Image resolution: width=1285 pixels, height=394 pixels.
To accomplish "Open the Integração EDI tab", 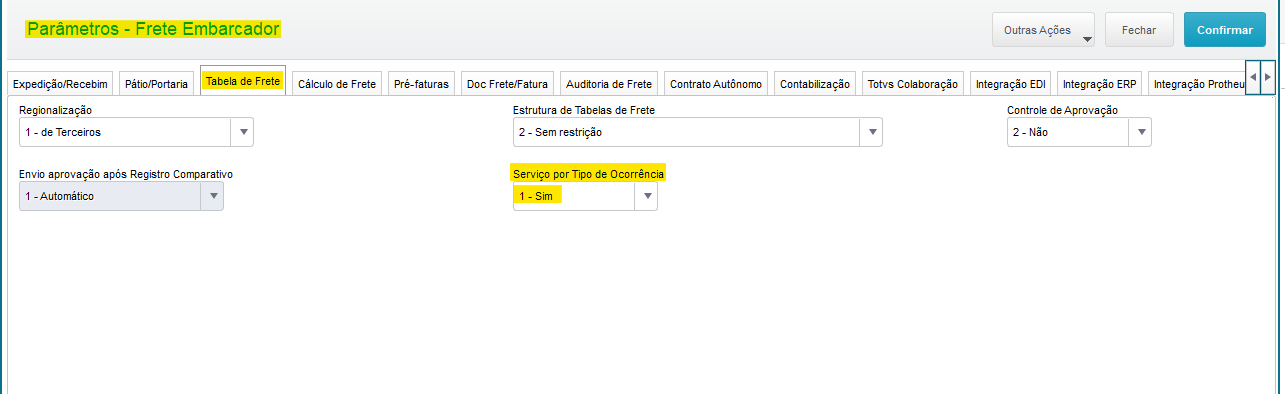I will click(x=1010, y=84).
